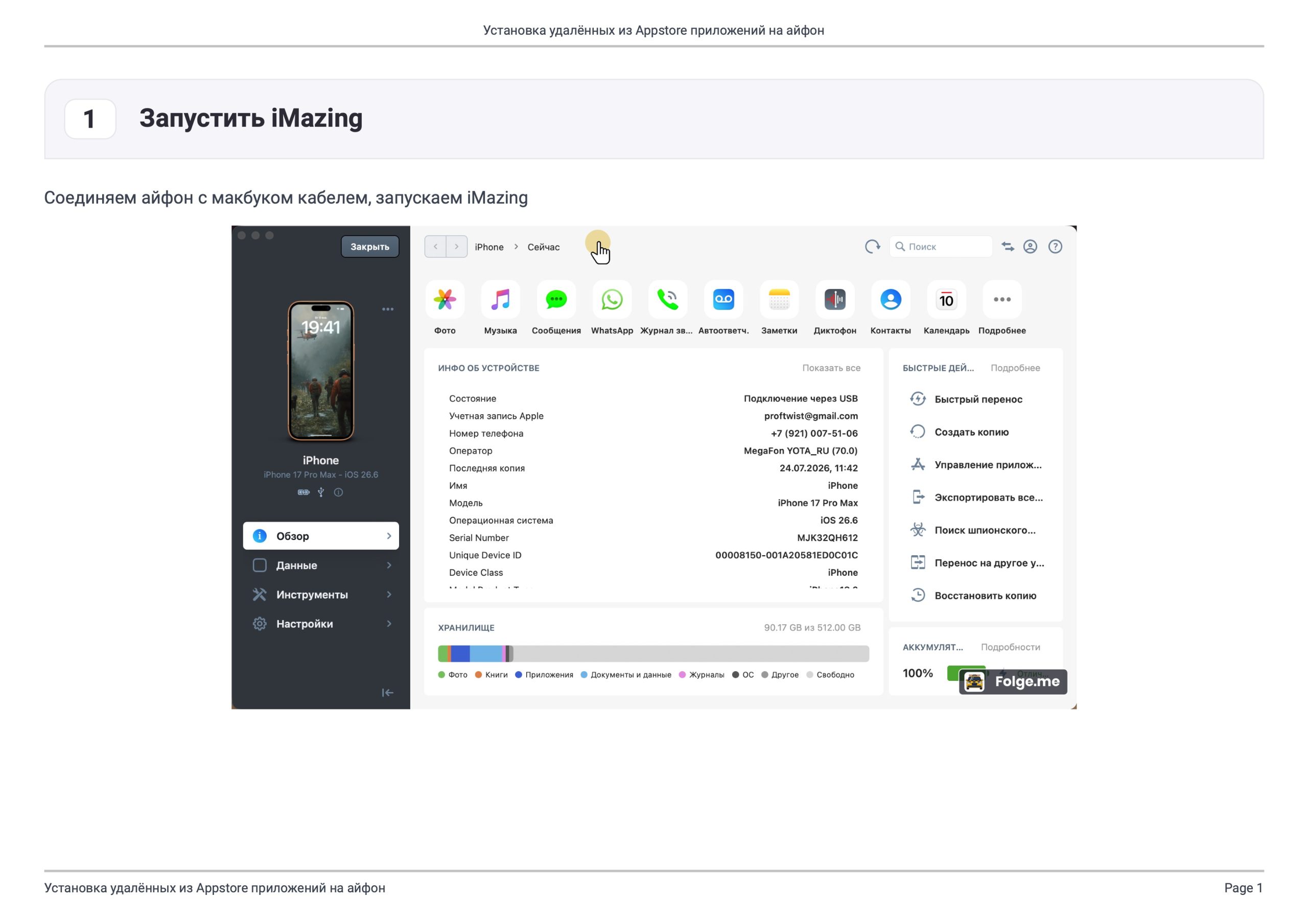Select Данные in the sidebar

click(321, 565)
